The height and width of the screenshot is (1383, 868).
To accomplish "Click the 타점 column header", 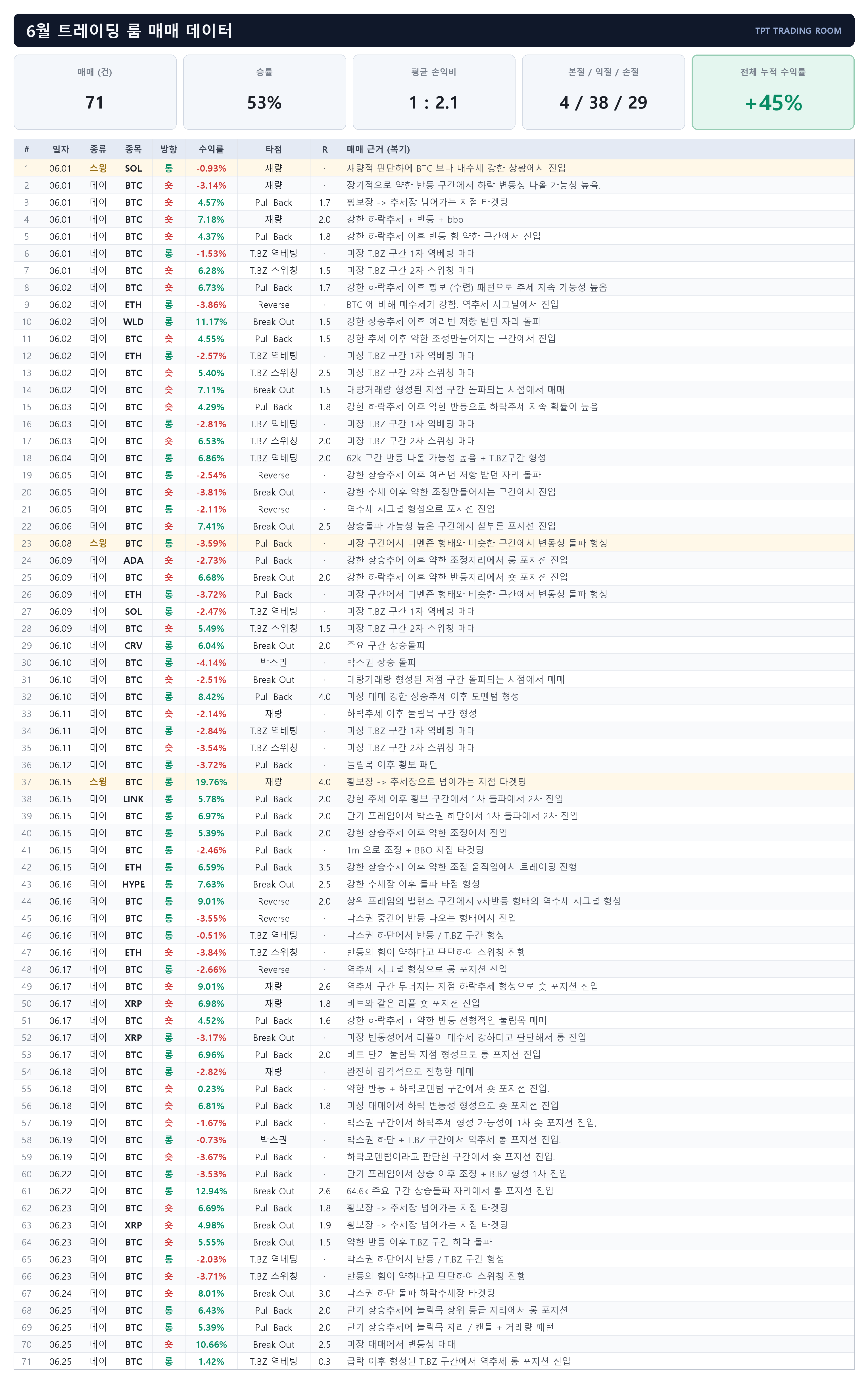I will point(274,149).
